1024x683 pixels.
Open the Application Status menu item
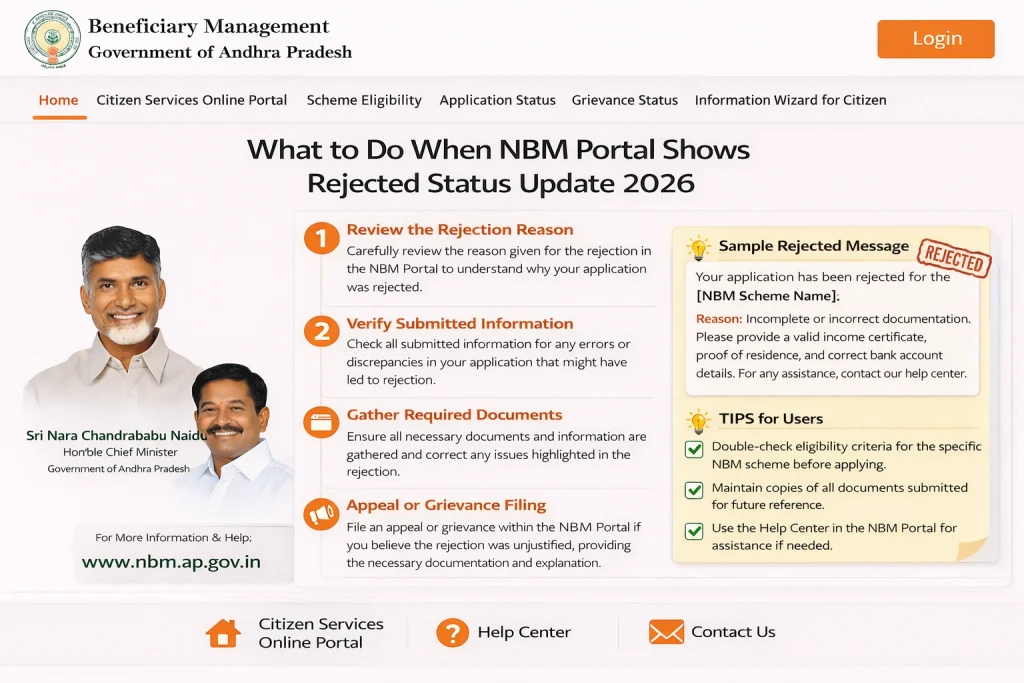point(497,100)
